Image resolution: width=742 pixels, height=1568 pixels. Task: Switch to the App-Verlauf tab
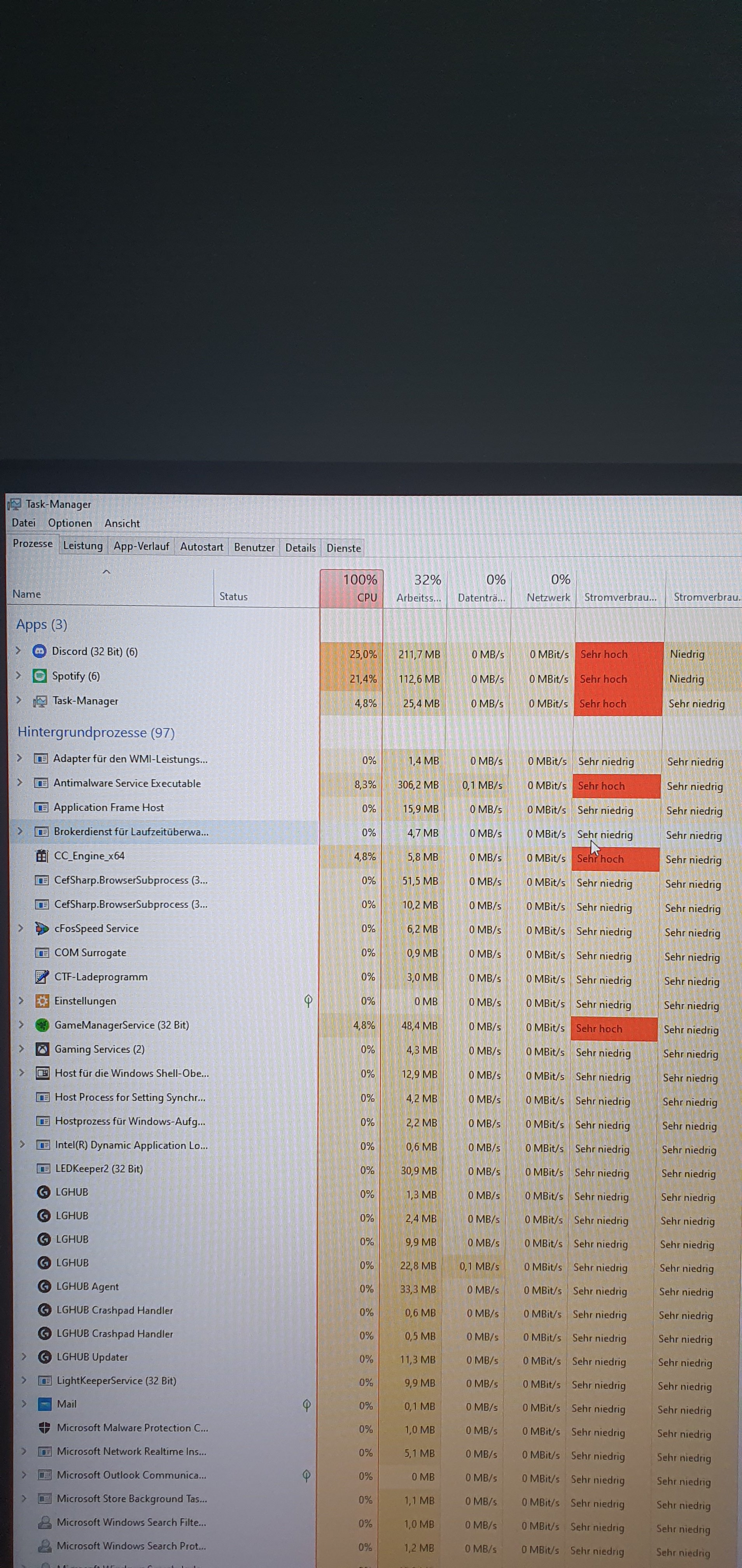[141, 546]
